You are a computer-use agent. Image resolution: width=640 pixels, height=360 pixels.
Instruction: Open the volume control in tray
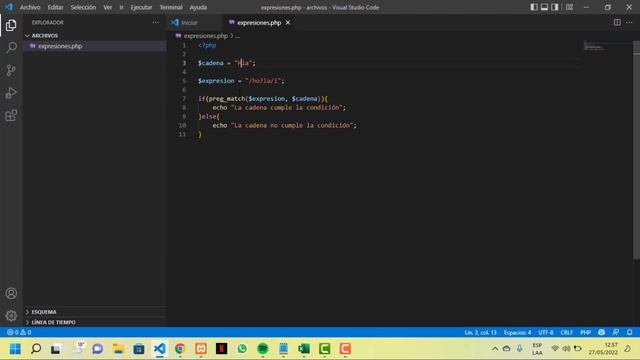[566, 349]
